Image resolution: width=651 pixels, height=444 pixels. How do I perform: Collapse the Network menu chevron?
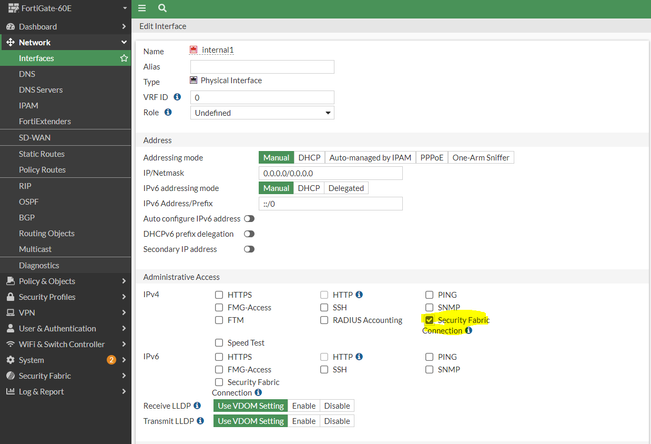pos(124,42)
